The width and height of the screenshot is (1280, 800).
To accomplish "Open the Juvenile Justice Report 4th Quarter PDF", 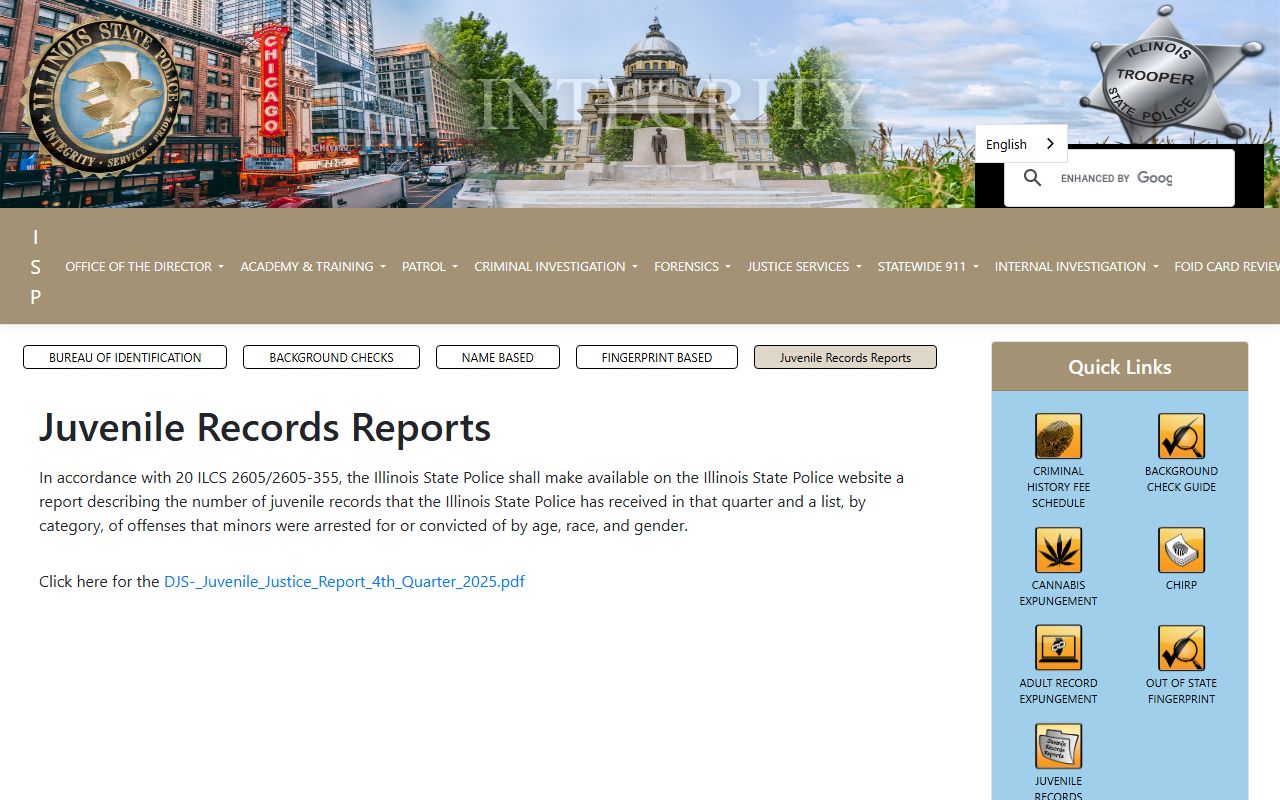I will pos(344,581).
